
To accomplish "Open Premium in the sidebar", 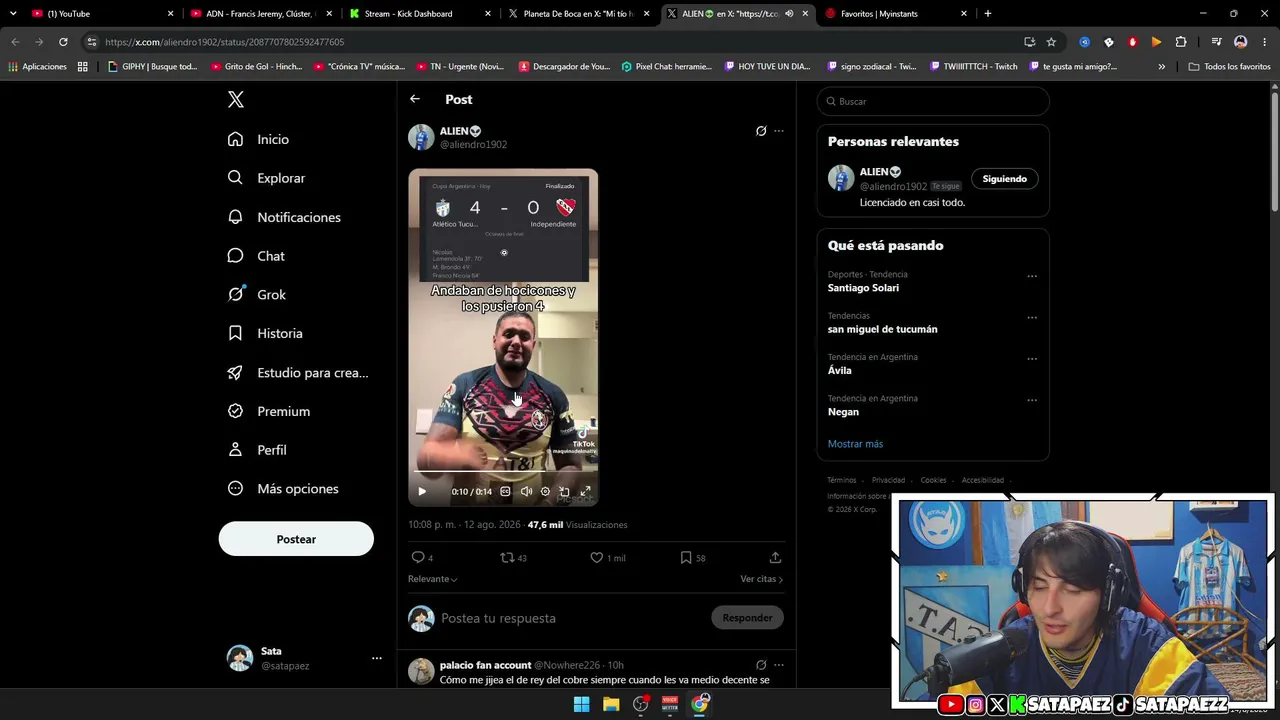I will click(269, 411).
